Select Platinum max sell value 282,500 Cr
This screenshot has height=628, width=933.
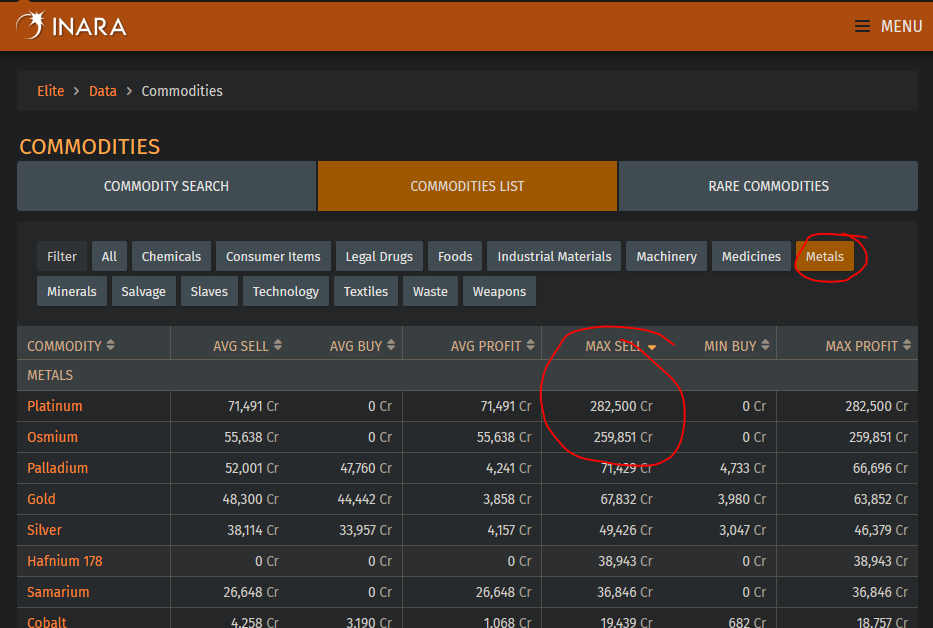(621, 406)
